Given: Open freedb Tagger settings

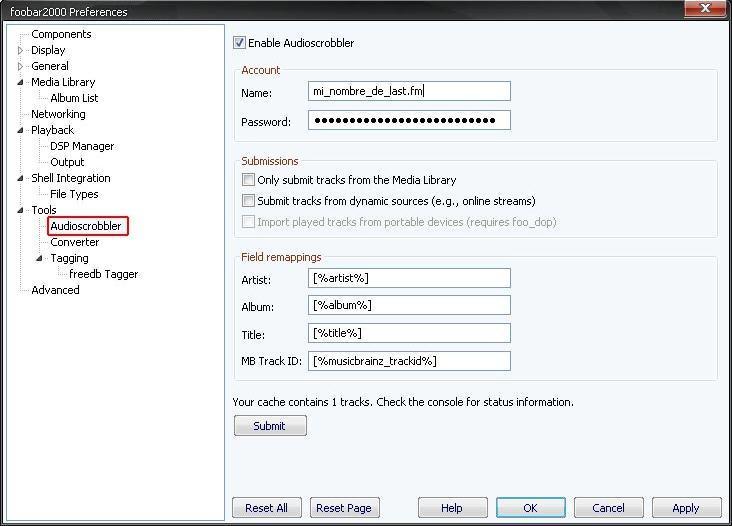Looking at the screenshot, I should click(104, 274).
